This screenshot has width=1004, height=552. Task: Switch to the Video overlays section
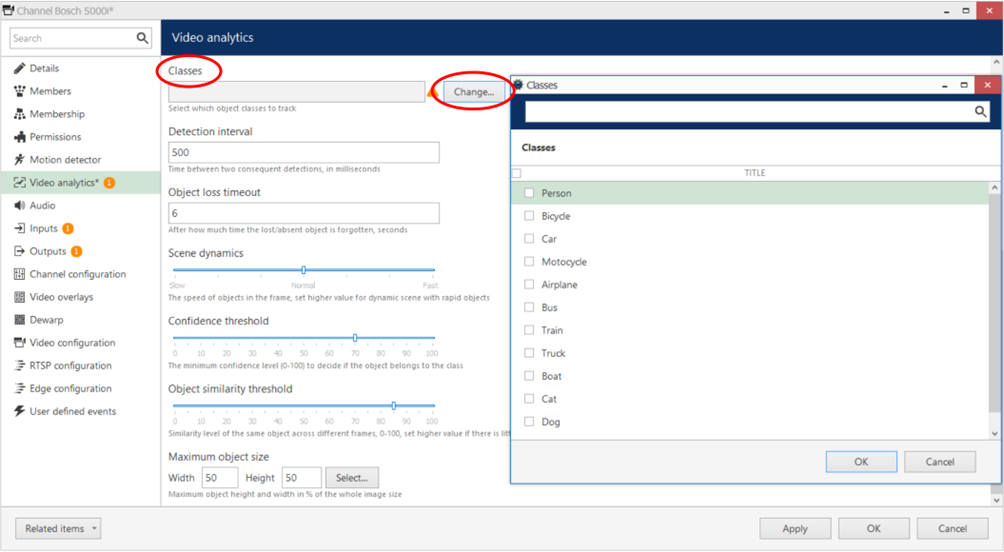pyautogui.click(x=61, y=297)
